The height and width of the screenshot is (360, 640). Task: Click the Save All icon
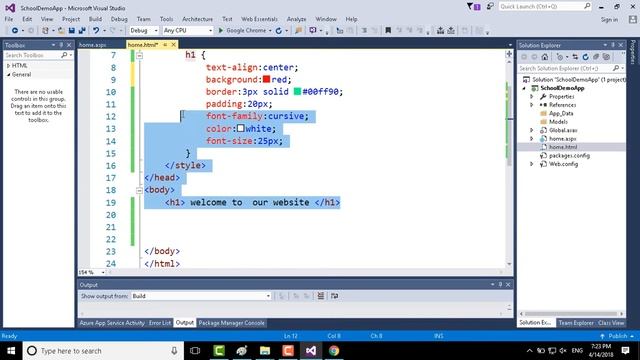coord(82,31)
